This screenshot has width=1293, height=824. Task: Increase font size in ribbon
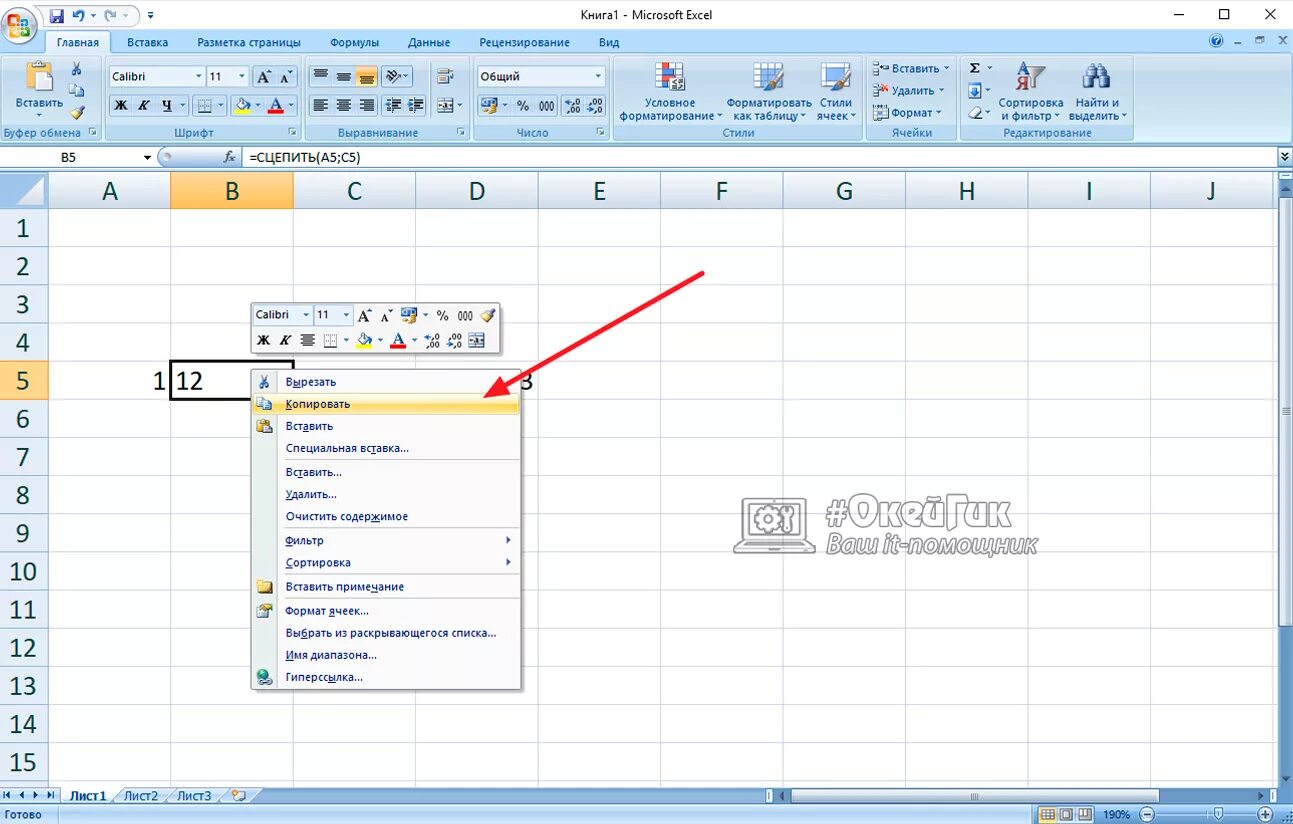(264, 77)
